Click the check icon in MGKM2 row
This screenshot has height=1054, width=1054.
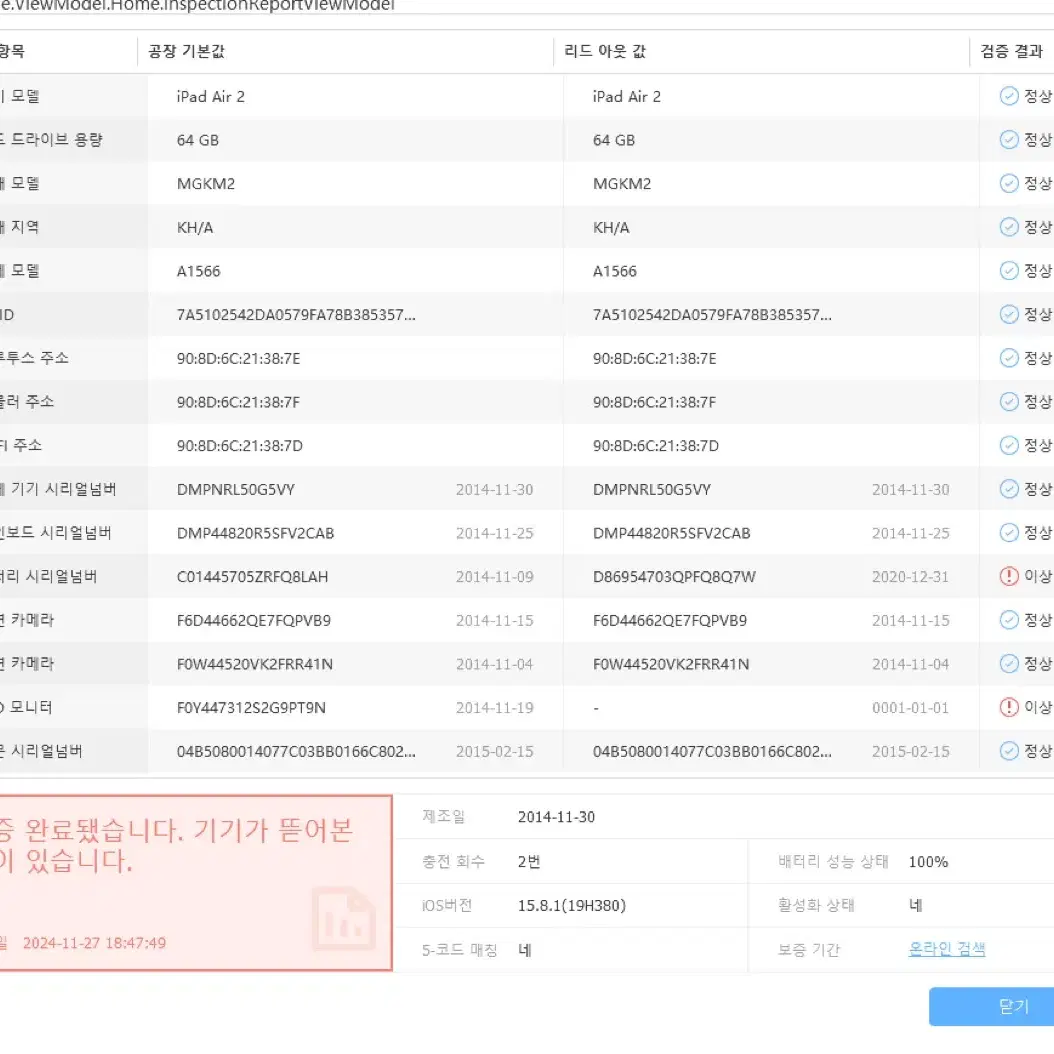point(1009,184)
